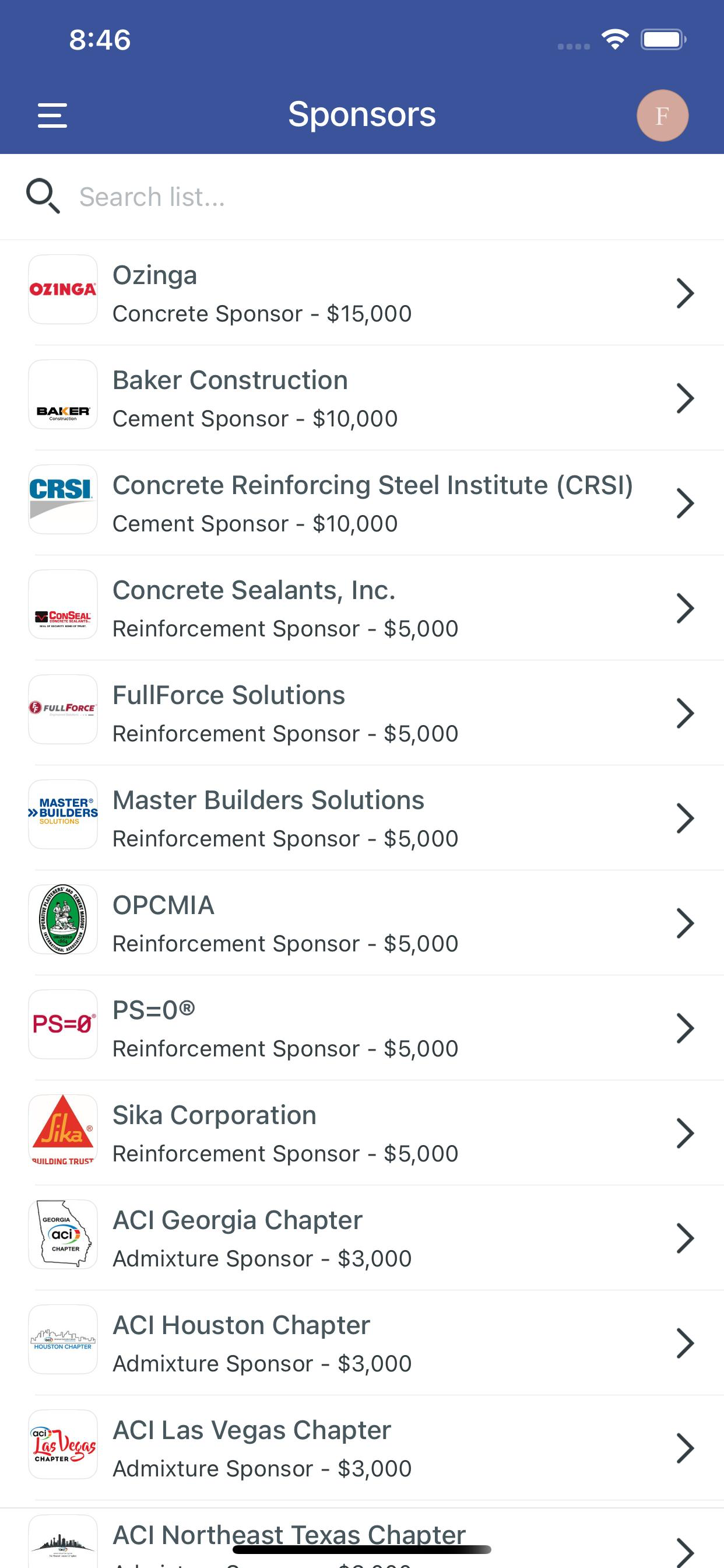Tap the Master Builders Solutions logo
Image resolution: width=724 pixels, height=1568 pixels.
point(63,814)
